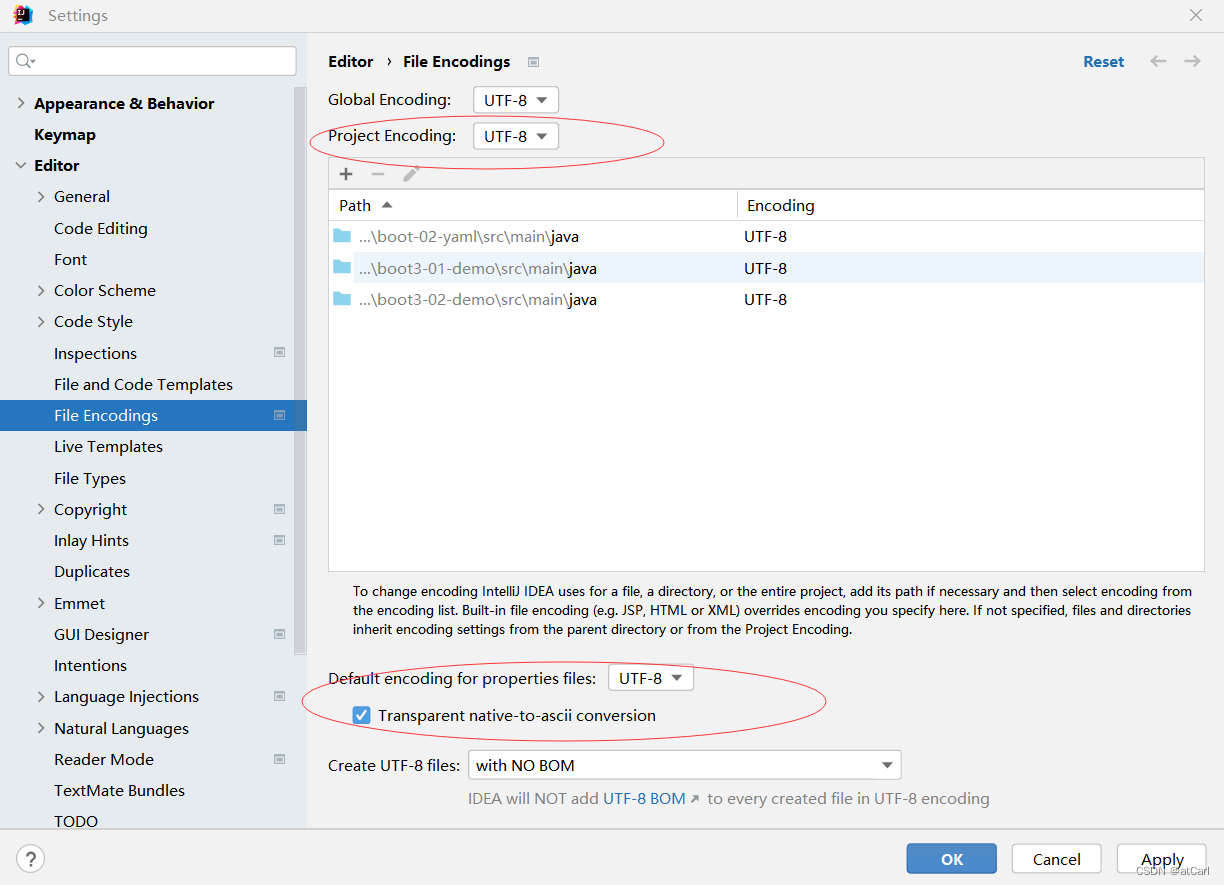Open the UTF-8 BOM help link
The height and width of the screenshot is (885, 1224).
pyautogui.click(x=651, y=798)
